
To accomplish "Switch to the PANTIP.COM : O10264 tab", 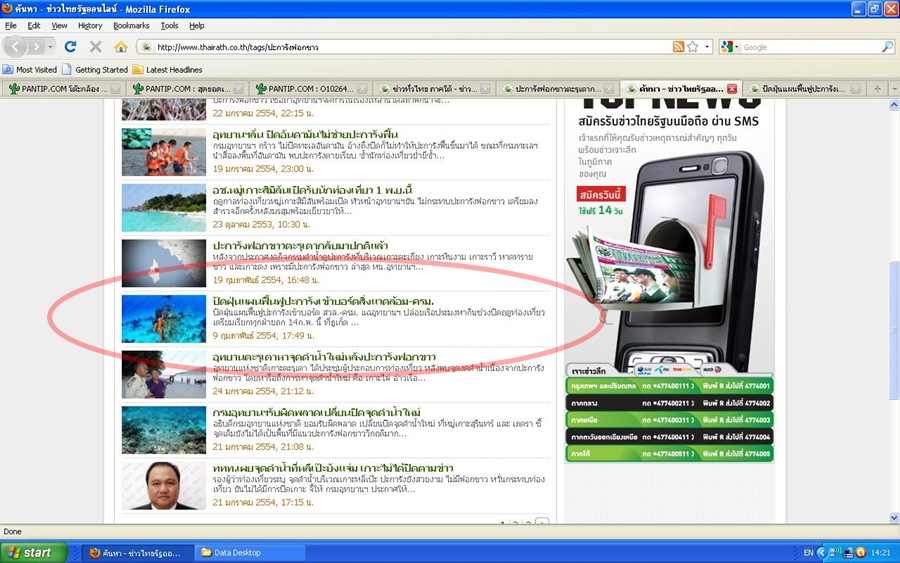I will coord(312,88).
